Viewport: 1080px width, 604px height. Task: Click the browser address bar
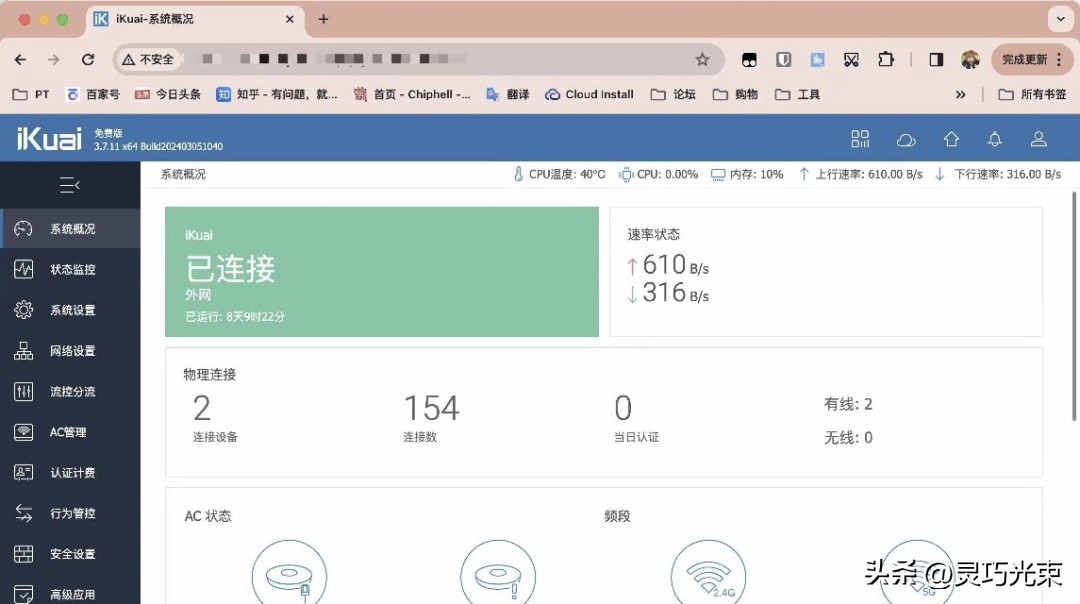point(400,59)
